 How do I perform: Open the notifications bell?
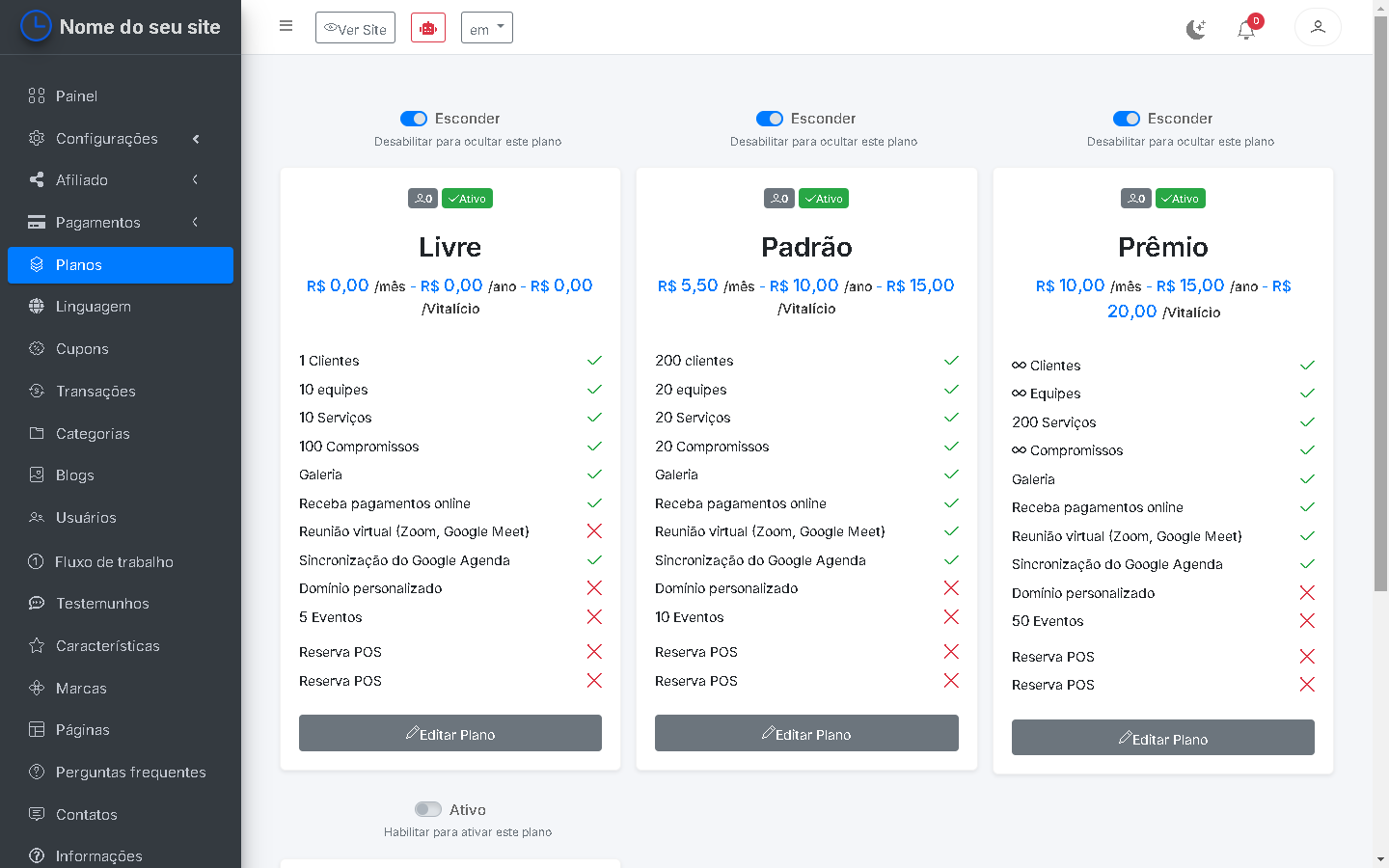[x=1246, y=30]
